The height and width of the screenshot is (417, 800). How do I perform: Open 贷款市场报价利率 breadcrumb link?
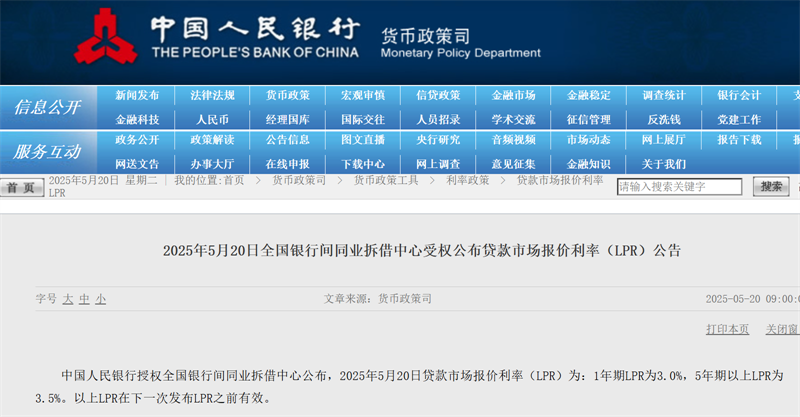click(560, 180)
